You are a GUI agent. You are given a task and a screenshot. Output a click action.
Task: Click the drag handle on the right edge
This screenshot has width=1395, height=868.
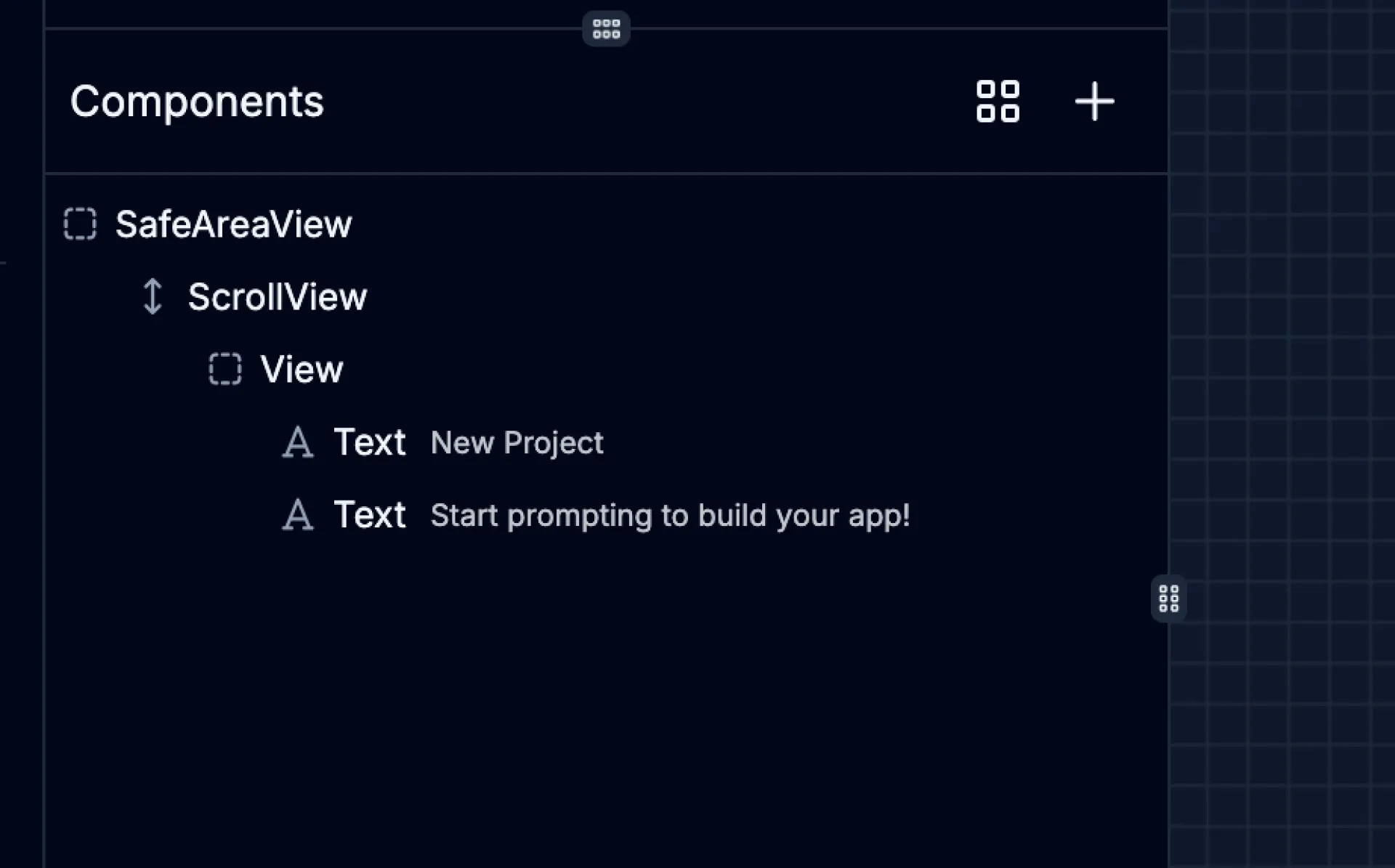(x=1168, y=599)
